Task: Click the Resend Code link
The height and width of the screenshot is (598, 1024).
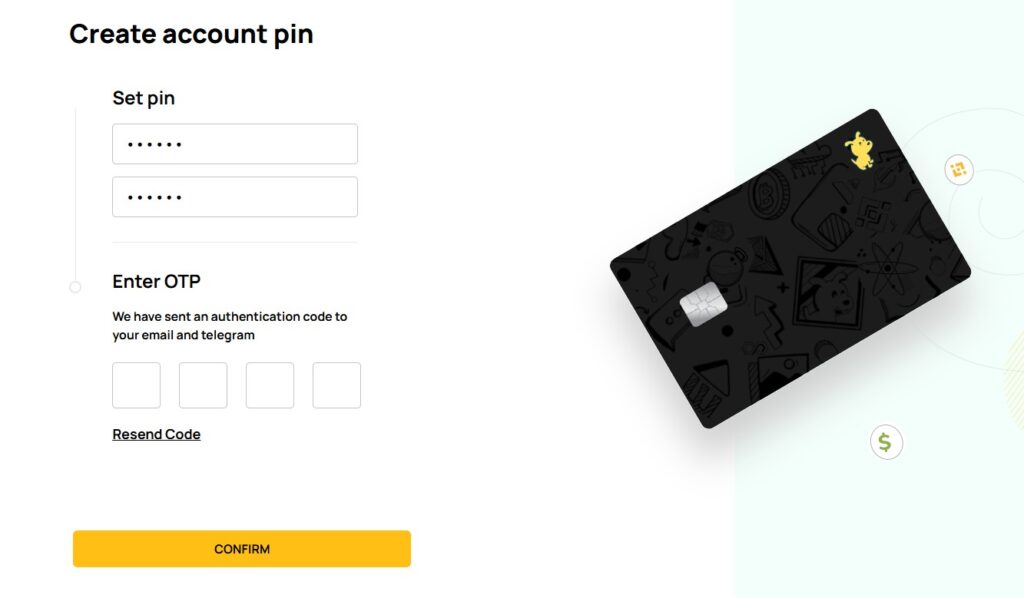Action: (x=156, y=434)
